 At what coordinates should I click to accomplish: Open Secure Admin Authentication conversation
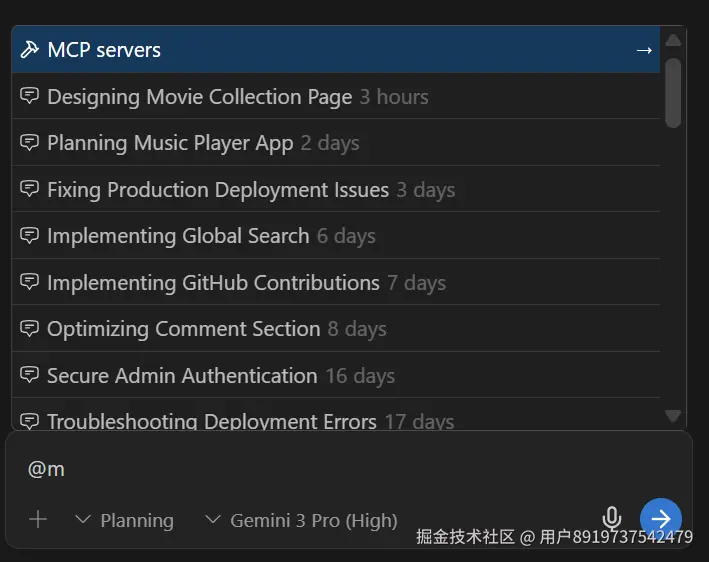tap(182, 376)
